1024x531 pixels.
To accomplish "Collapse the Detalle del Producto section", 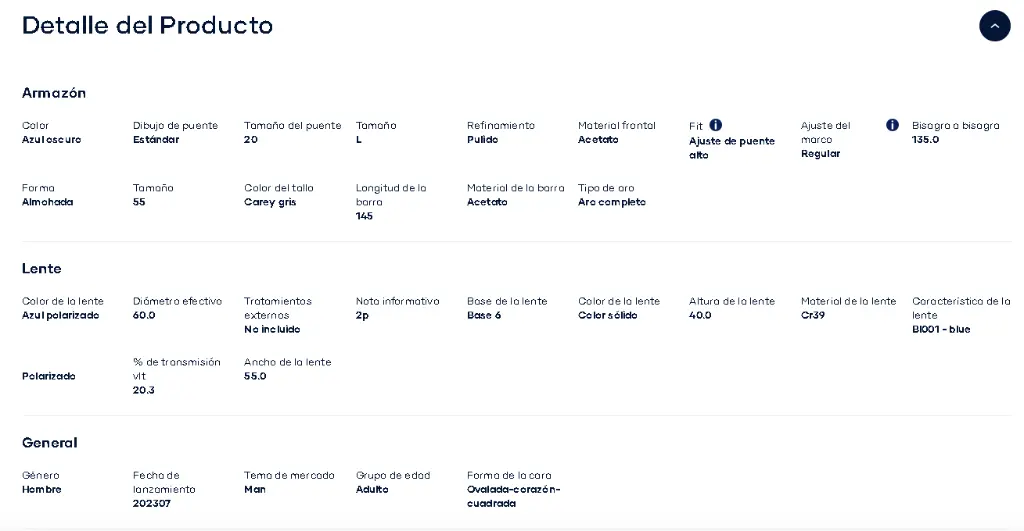I will click(994, 25).
